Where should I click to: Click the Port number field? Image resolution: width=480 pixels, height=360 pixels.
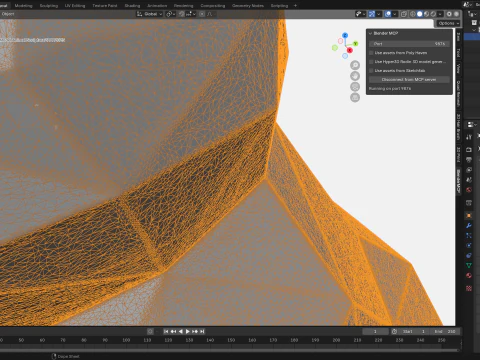pos(409,44)
